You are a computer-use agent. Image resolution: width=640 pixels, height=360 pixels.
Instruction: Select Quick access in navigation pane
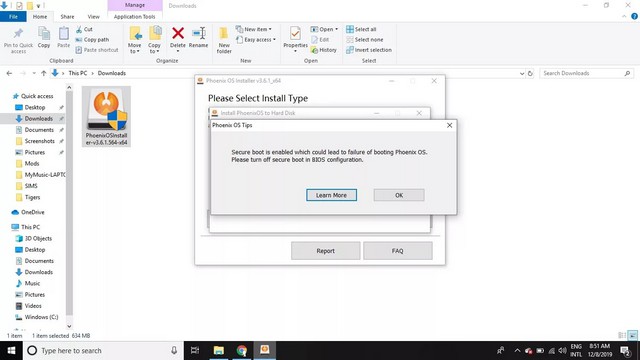37,96
